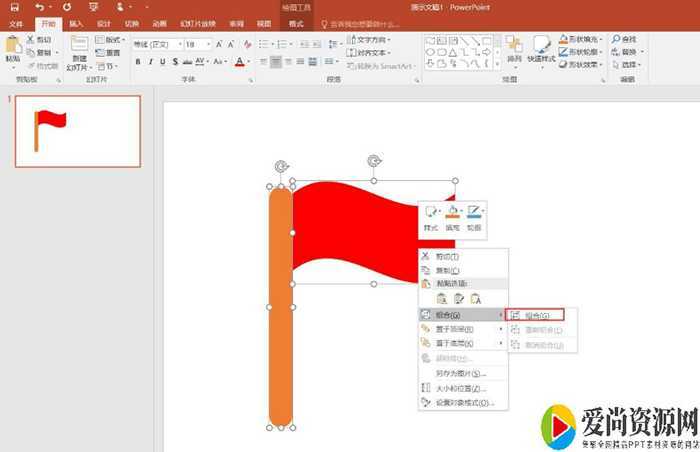Click the Undo icon in title bar
Viewport: 700px width, 452px height.
pyautogui.click(x=39, y=7)
